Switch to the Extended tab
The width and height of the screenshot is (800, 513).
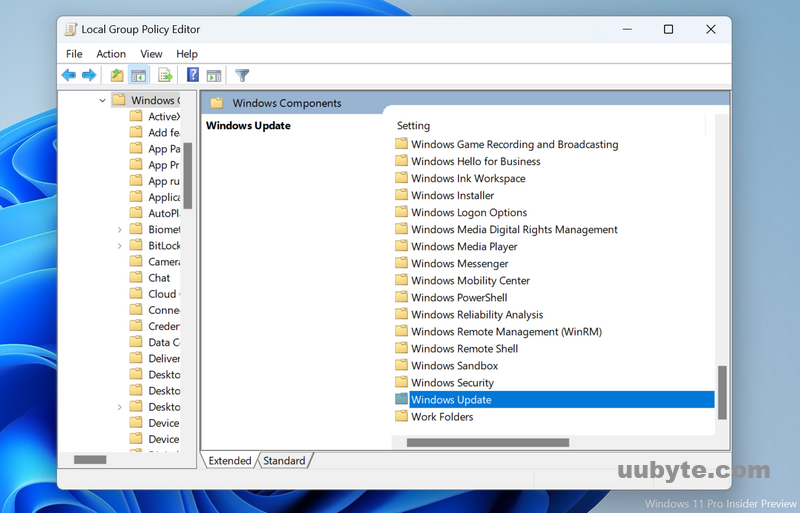[x=230, y=460]
